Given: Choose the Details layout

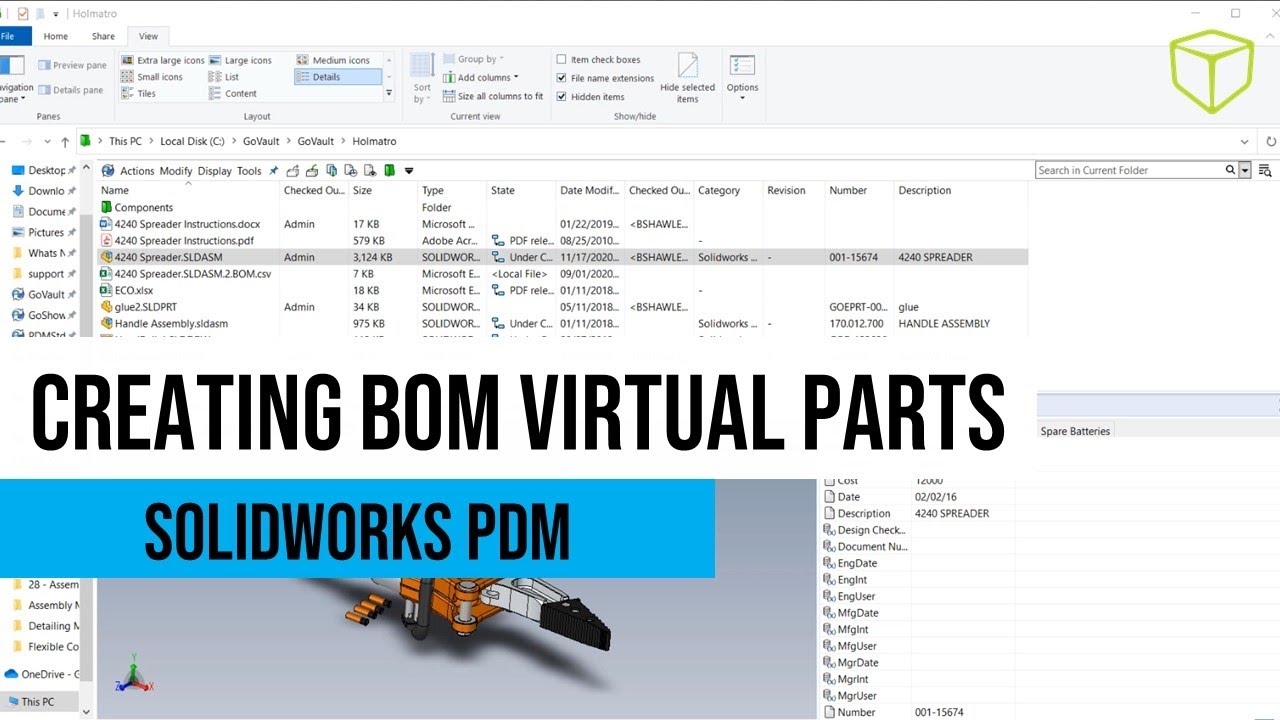Looking at the screenshot, I should tap(338, 77).
